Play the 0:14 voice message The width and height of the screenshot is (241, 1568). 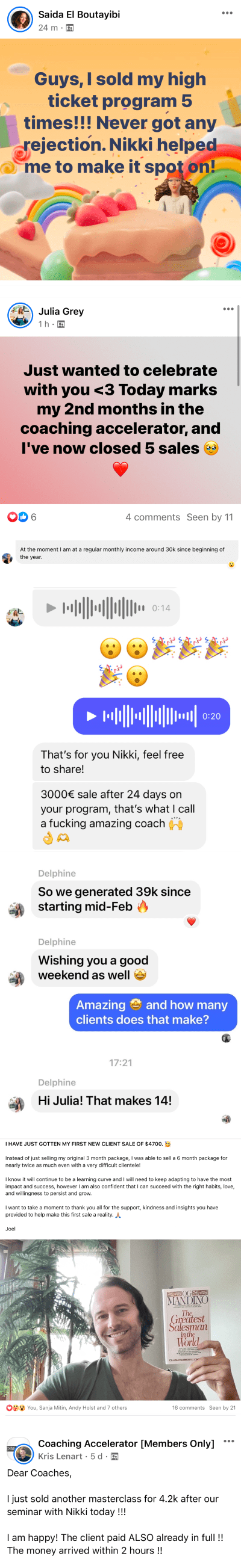[51, 608]
